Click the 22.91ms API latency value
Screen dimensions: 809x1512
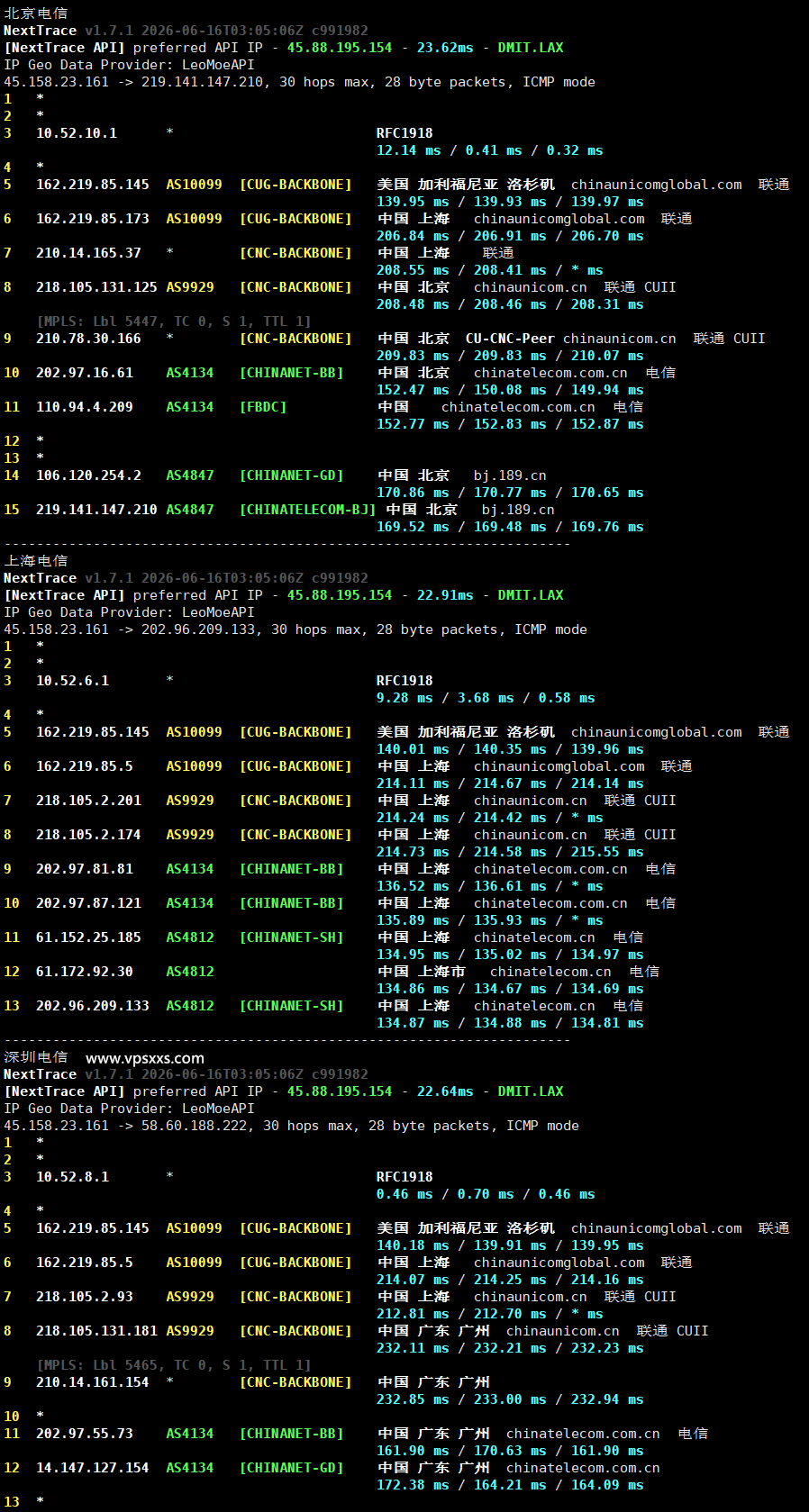click(x=445, y=595)
